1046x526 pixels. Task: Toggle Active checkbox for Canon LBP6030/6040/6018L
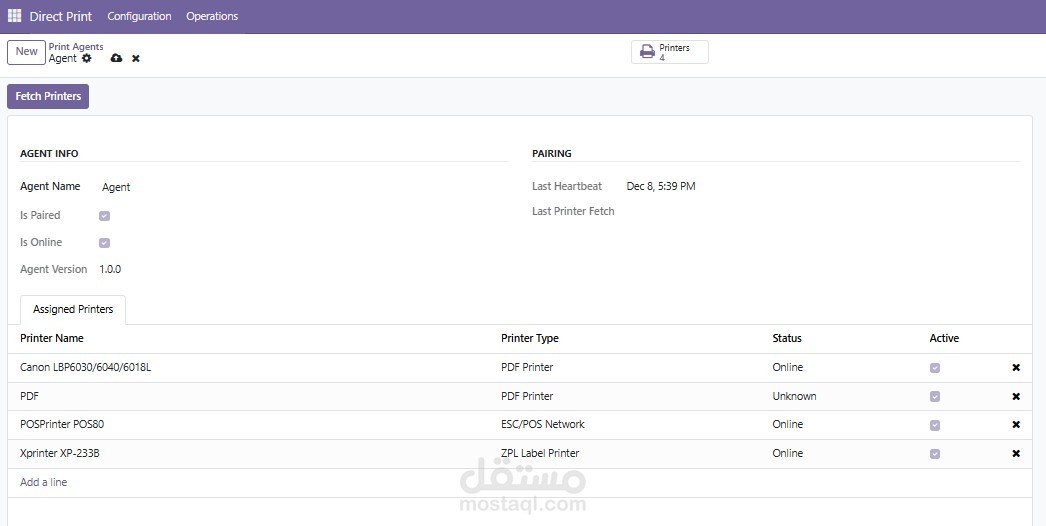click(935, 368)
